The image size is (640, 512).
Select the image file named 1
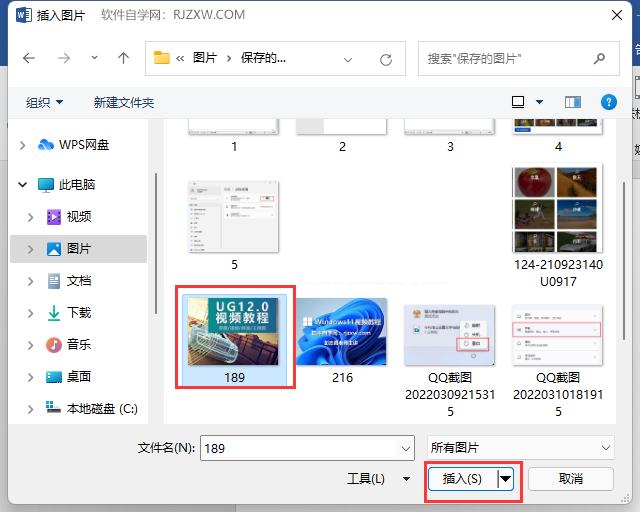[x=233, y=136]
